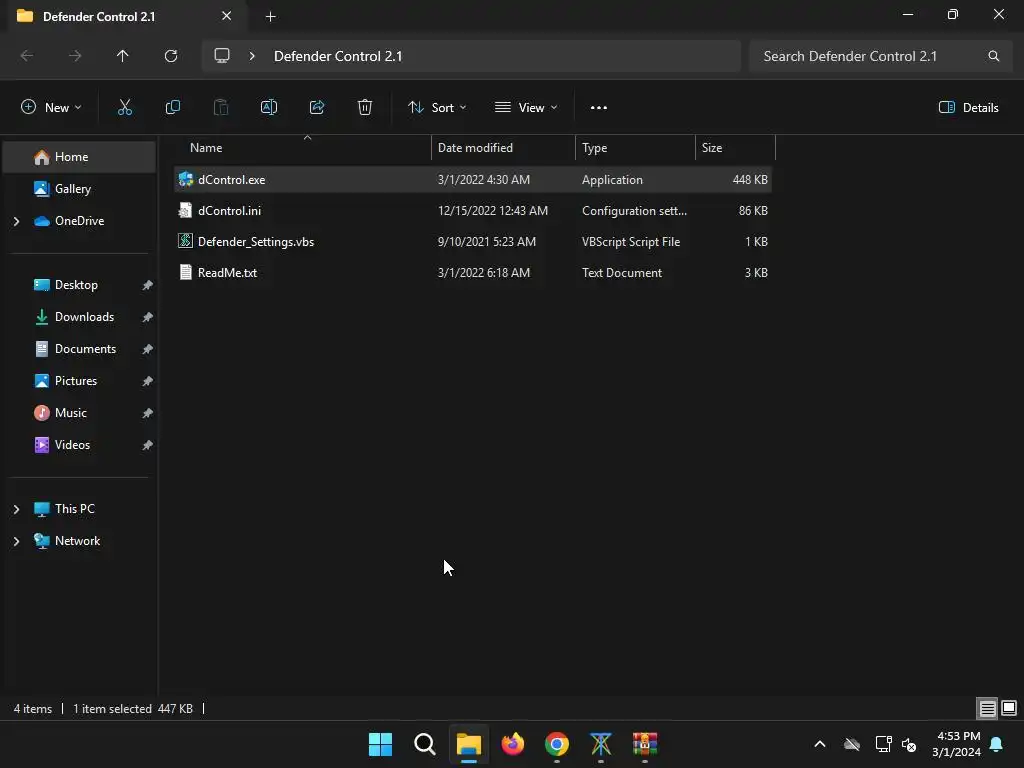Click the network display tray icon
The image size is (1024, 768).
tap(884, 744)
